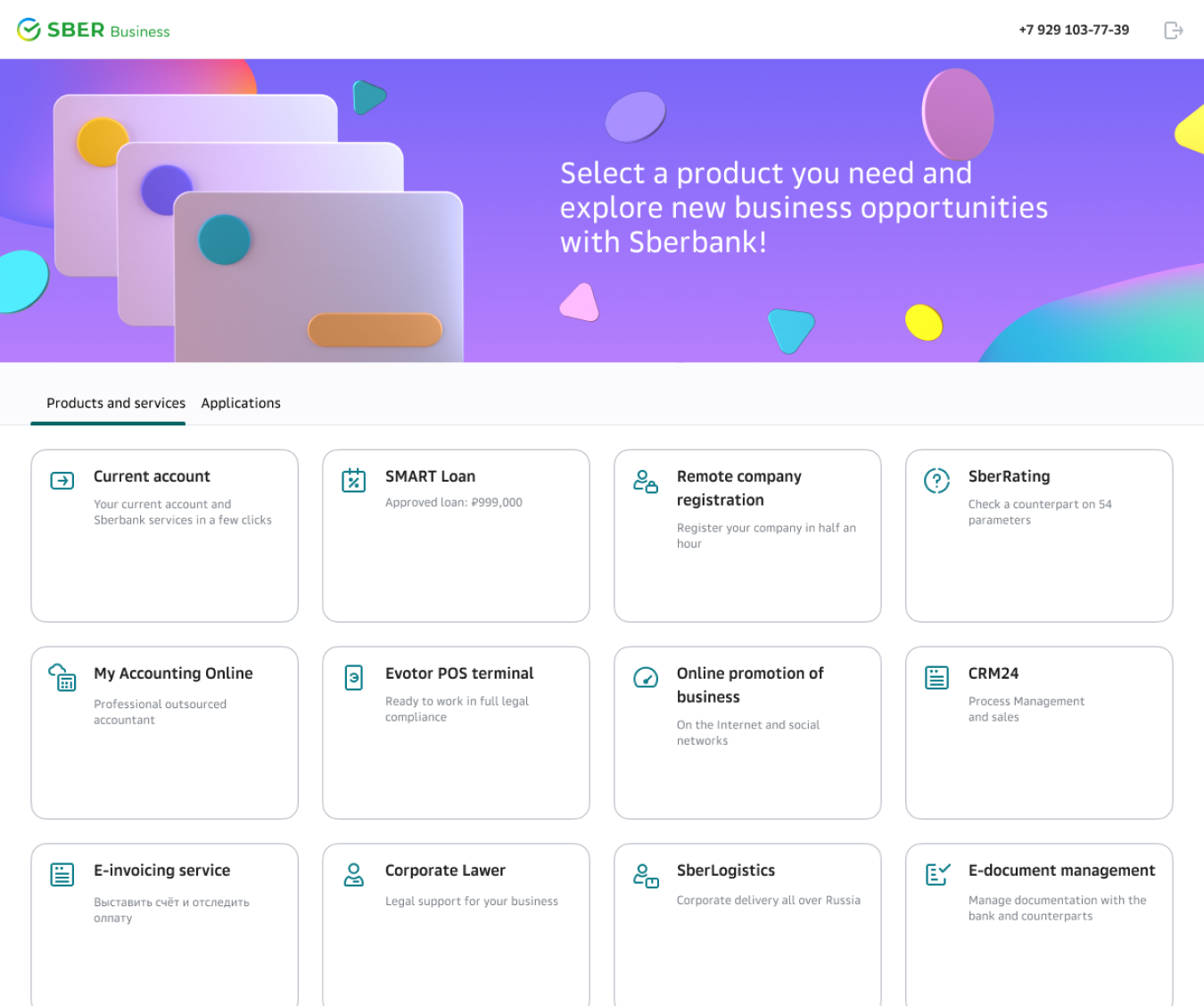Open the Evotor POS terminal title

459,673
